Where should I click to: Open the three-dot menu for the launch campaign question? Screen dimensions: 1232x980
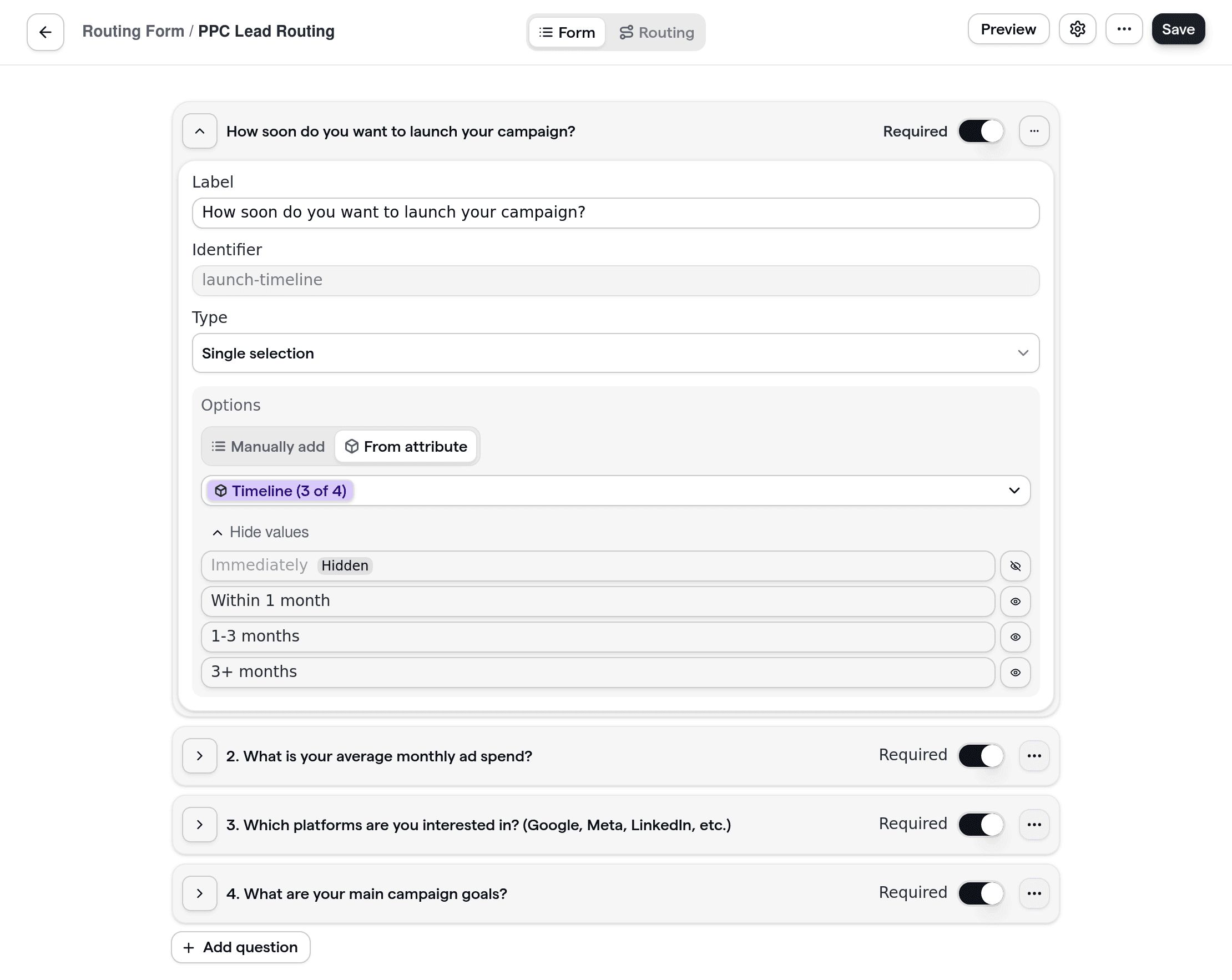pyautogui.click(x=1034, y=131)
